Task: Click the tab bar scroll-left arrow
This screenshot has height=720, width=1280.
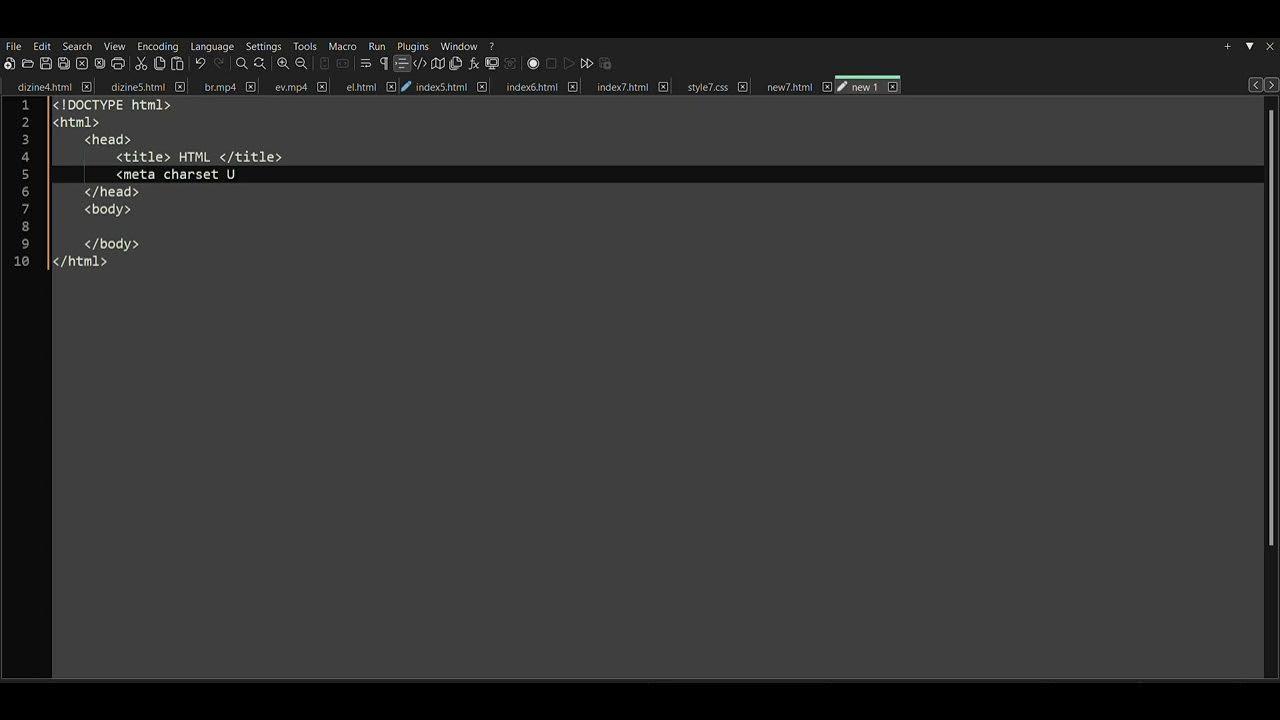Action: [x=1255, y=85]
